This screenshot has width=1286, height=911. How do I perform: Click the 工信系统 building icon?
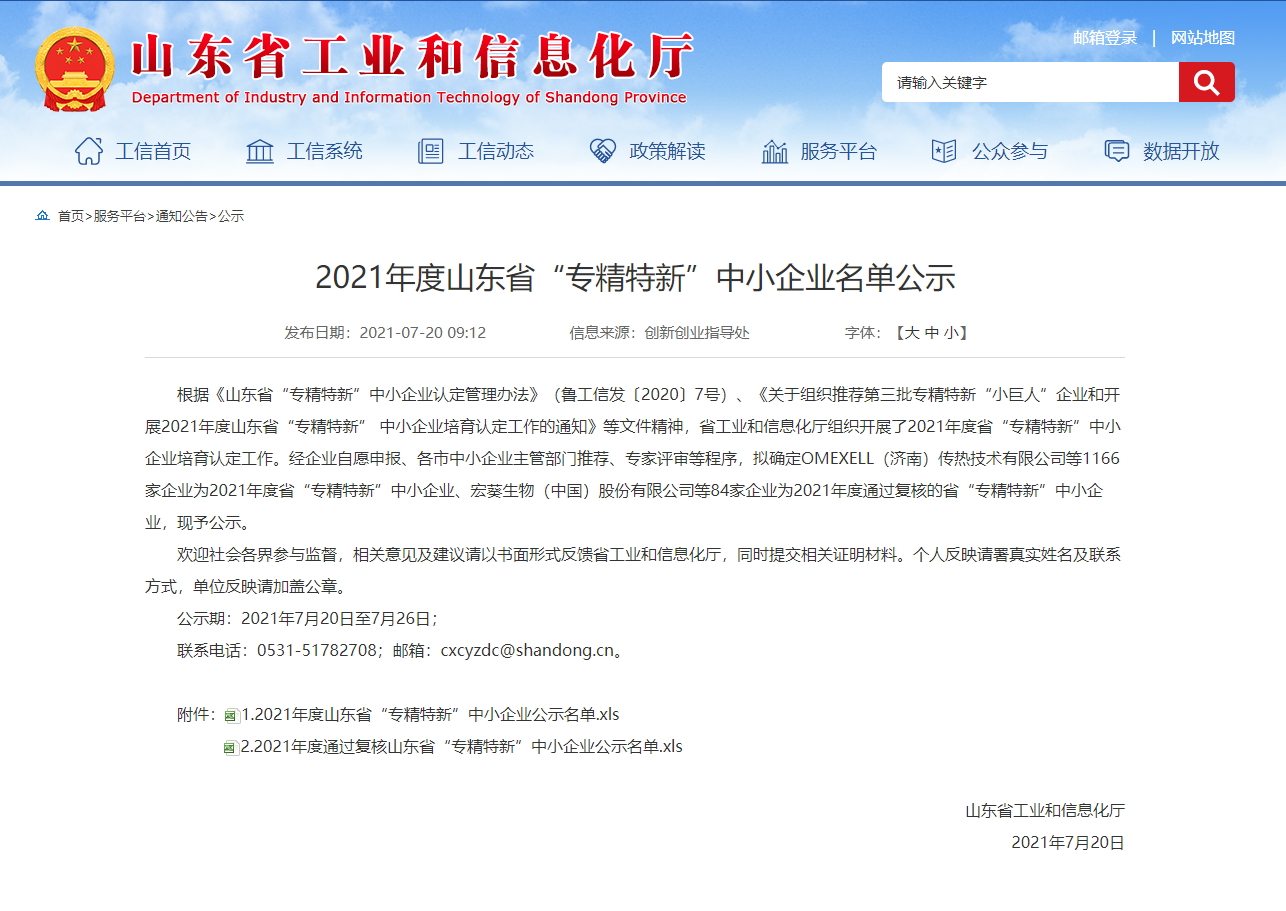258,150
